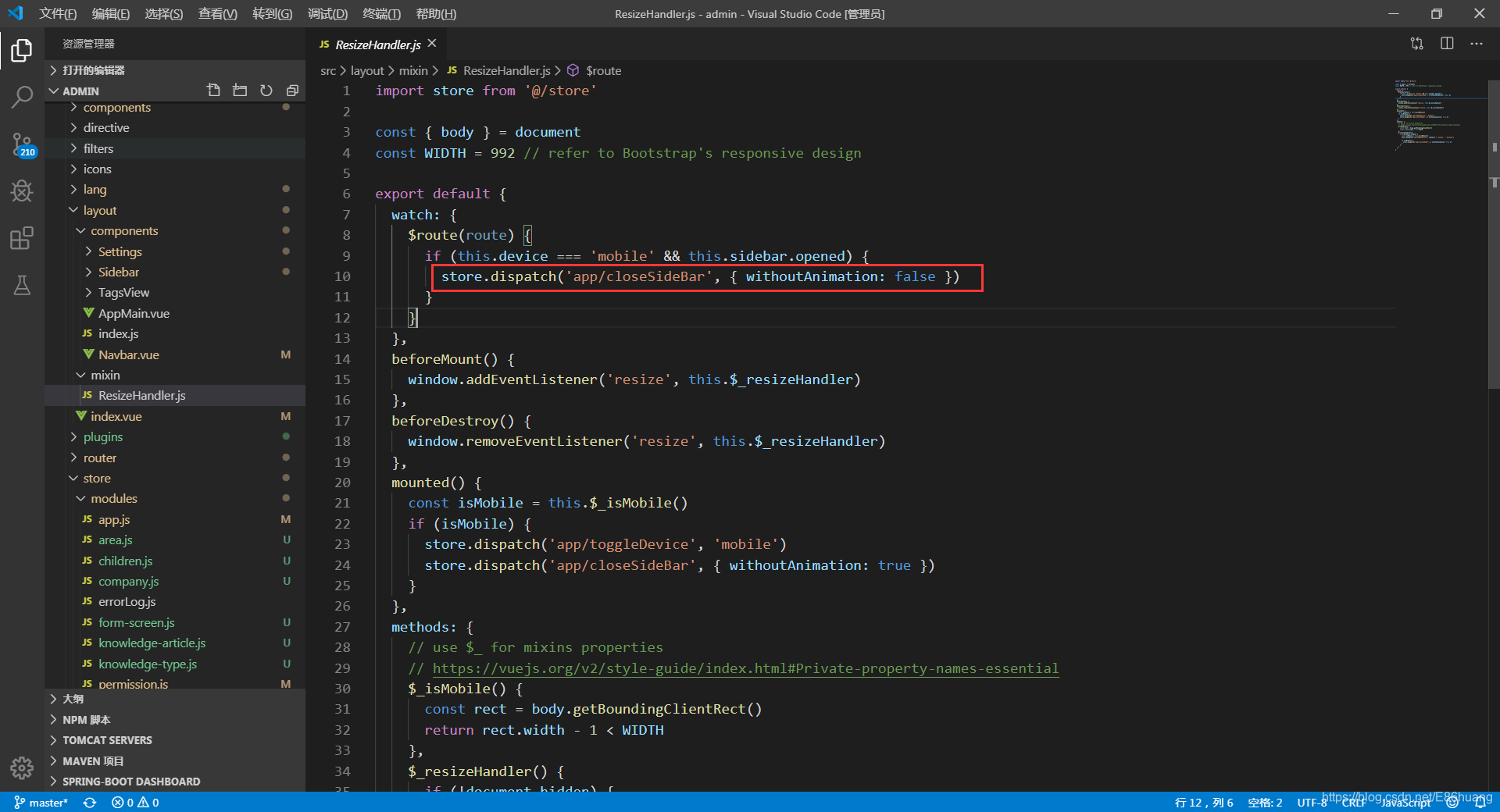Expand the plugins folder

[x=103, y=436]
